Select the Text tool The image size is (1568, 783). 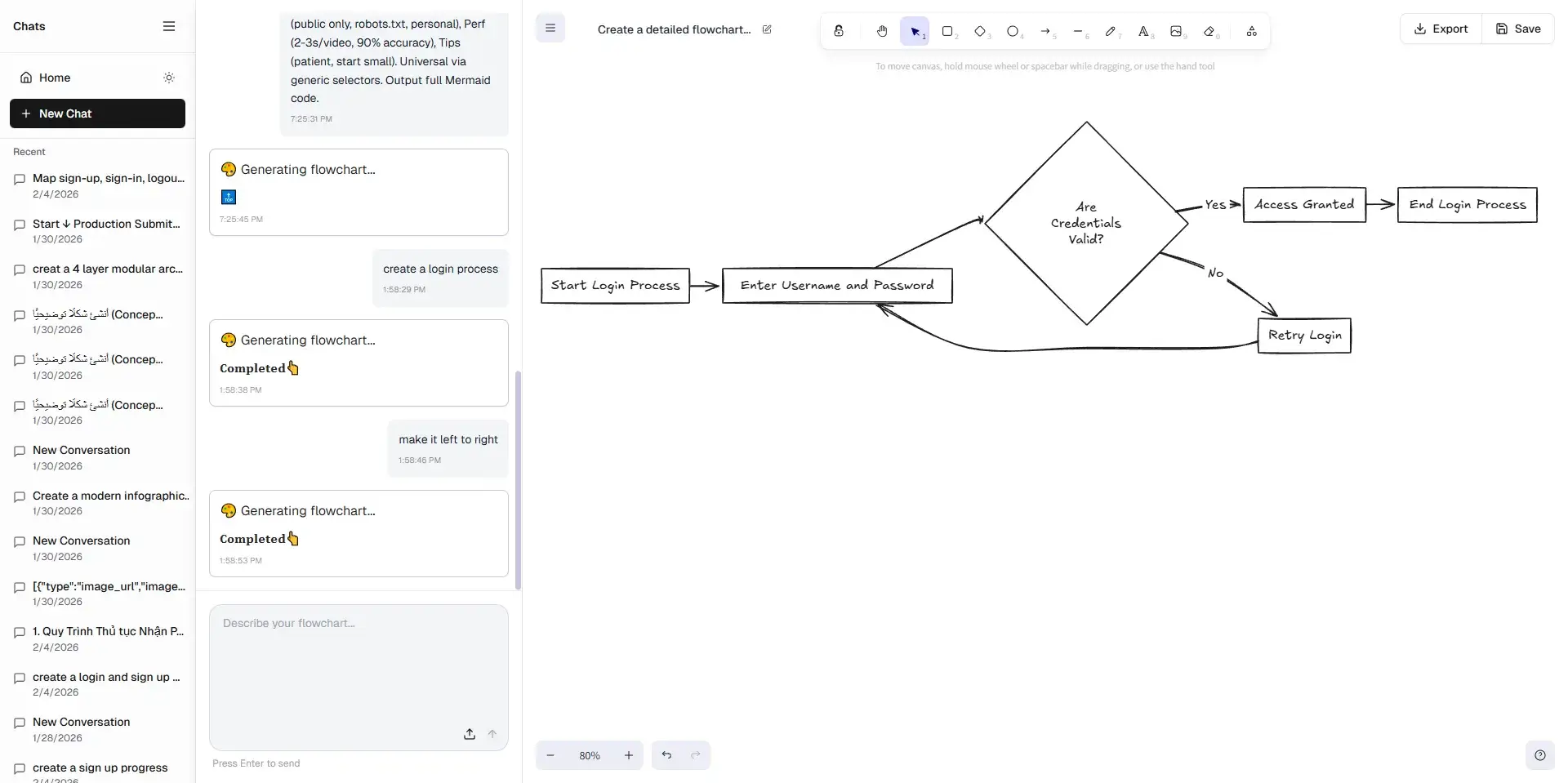(x=1143, y=31)
